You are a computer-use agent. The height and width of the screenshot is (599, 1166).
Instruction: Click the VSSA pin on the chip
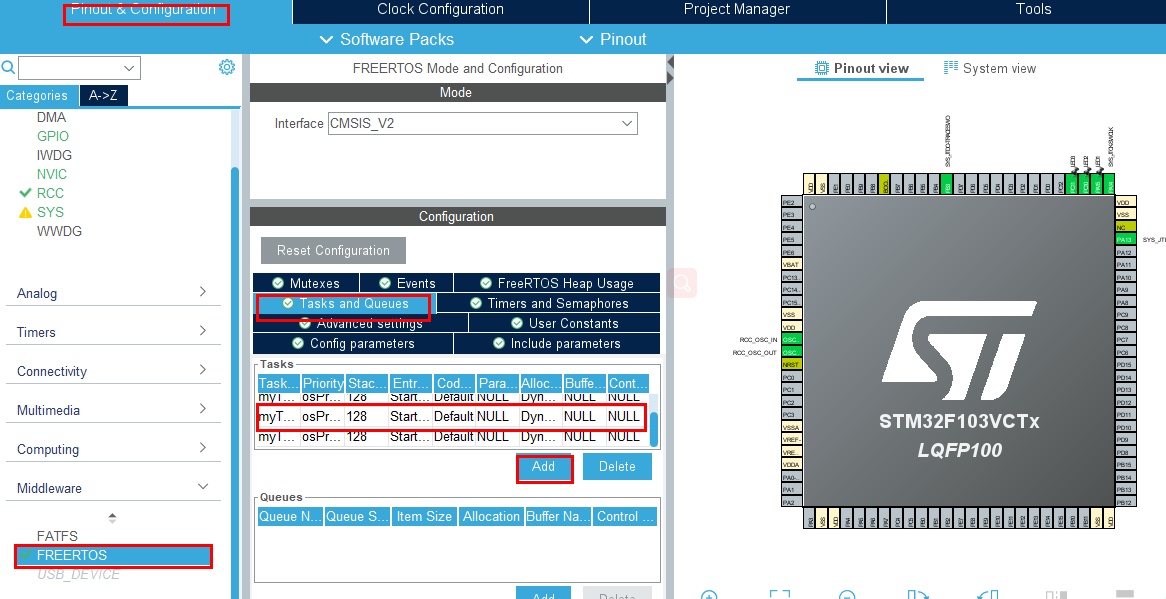click(x=790, y=427)
